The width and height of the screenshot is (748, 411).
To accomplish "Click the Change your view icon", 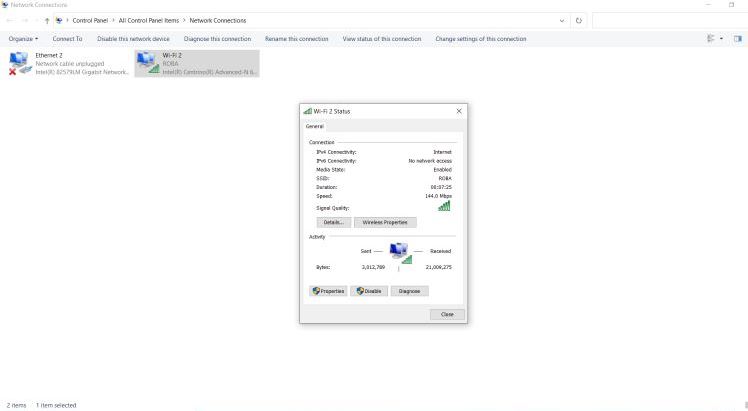I will [x=711, y=39].
